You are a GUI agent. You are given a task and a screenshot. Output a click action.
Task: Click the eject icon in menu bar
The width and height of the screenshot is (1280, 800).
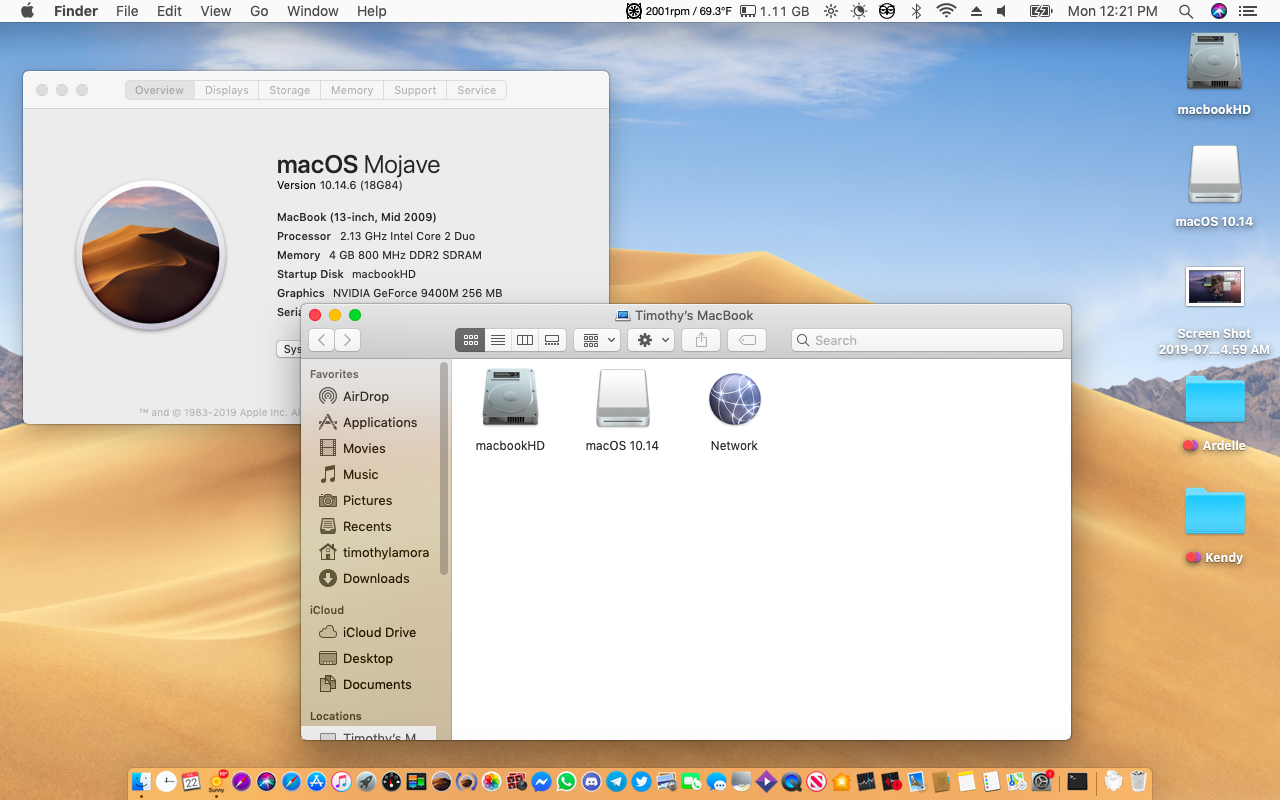(x=977, y=11)
